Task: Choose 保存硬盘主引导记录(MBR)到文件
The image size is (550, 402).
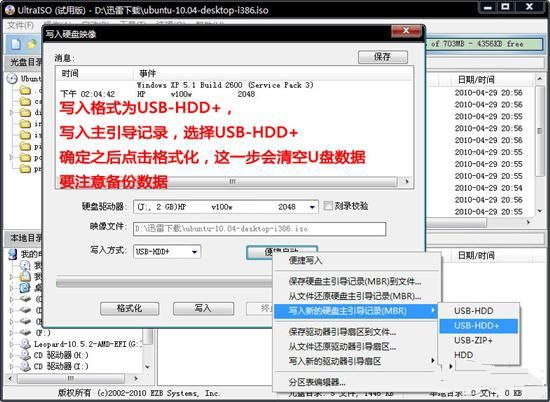Action: (355, 281)
